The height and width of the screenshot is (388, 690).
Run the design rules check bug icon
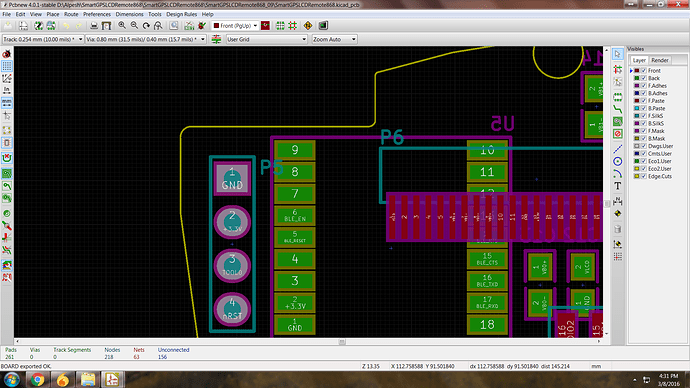tap(202, 26)
